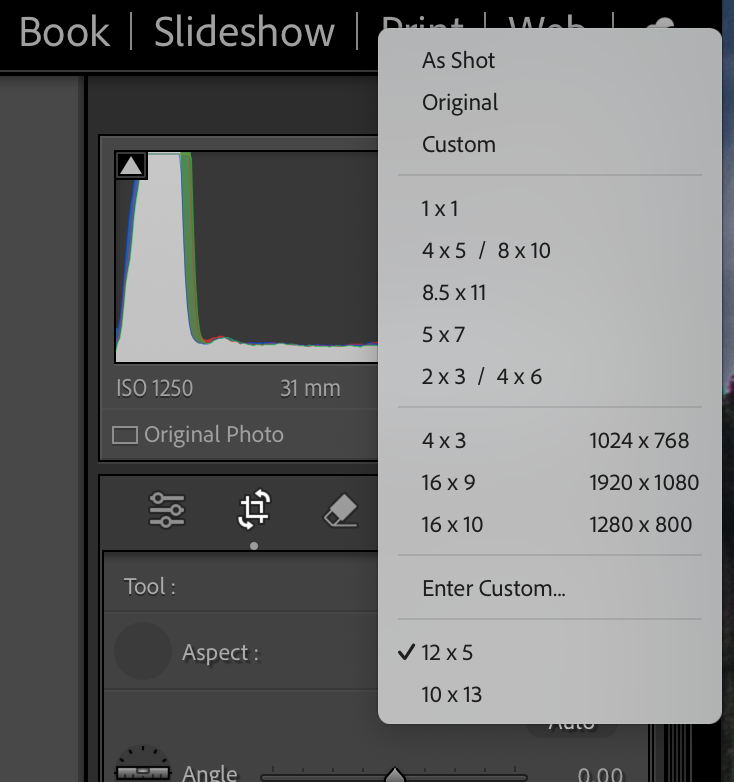The image size is (734, 782).
Task: Toggle the Original Photo checkbox
Action: tap(125, 435)
